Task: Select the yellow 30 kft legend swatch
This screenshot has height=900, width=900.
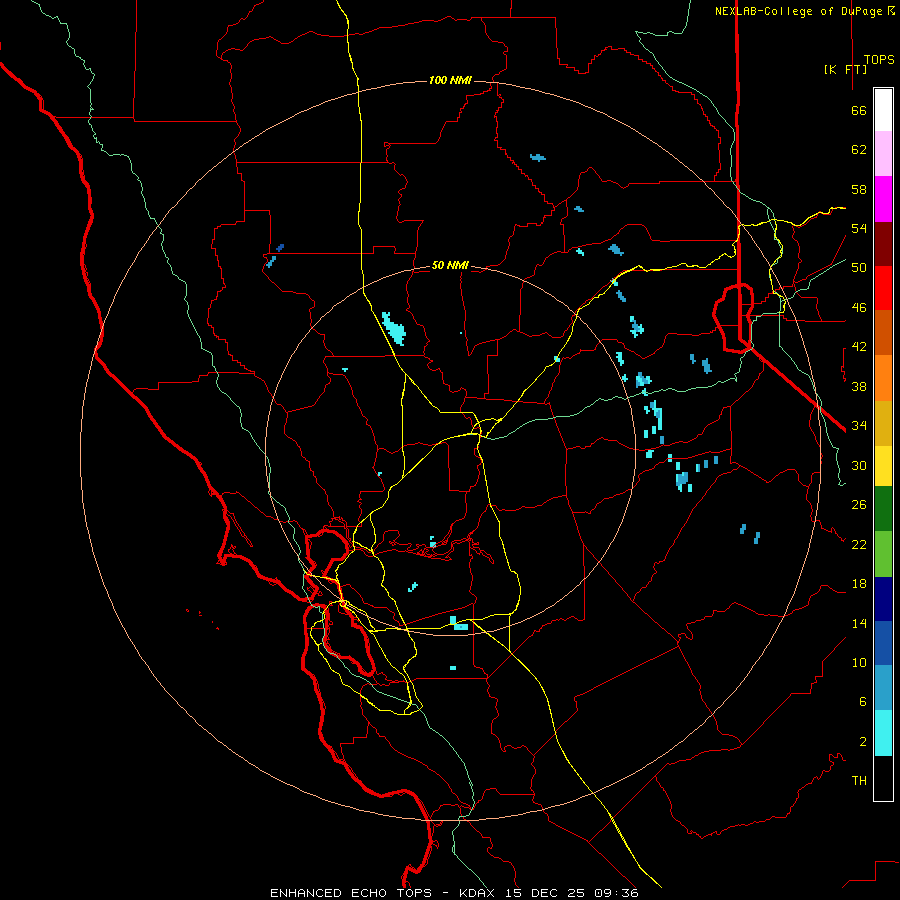Action: [x=883, y=466]
